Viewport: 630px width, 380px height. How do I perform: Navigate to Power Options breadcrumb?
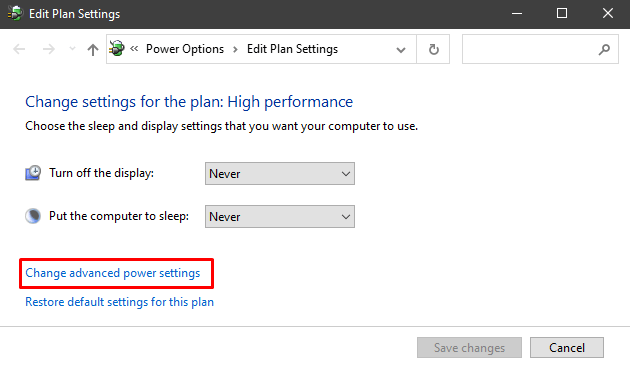pyautogui.click(x=185, y=49)
